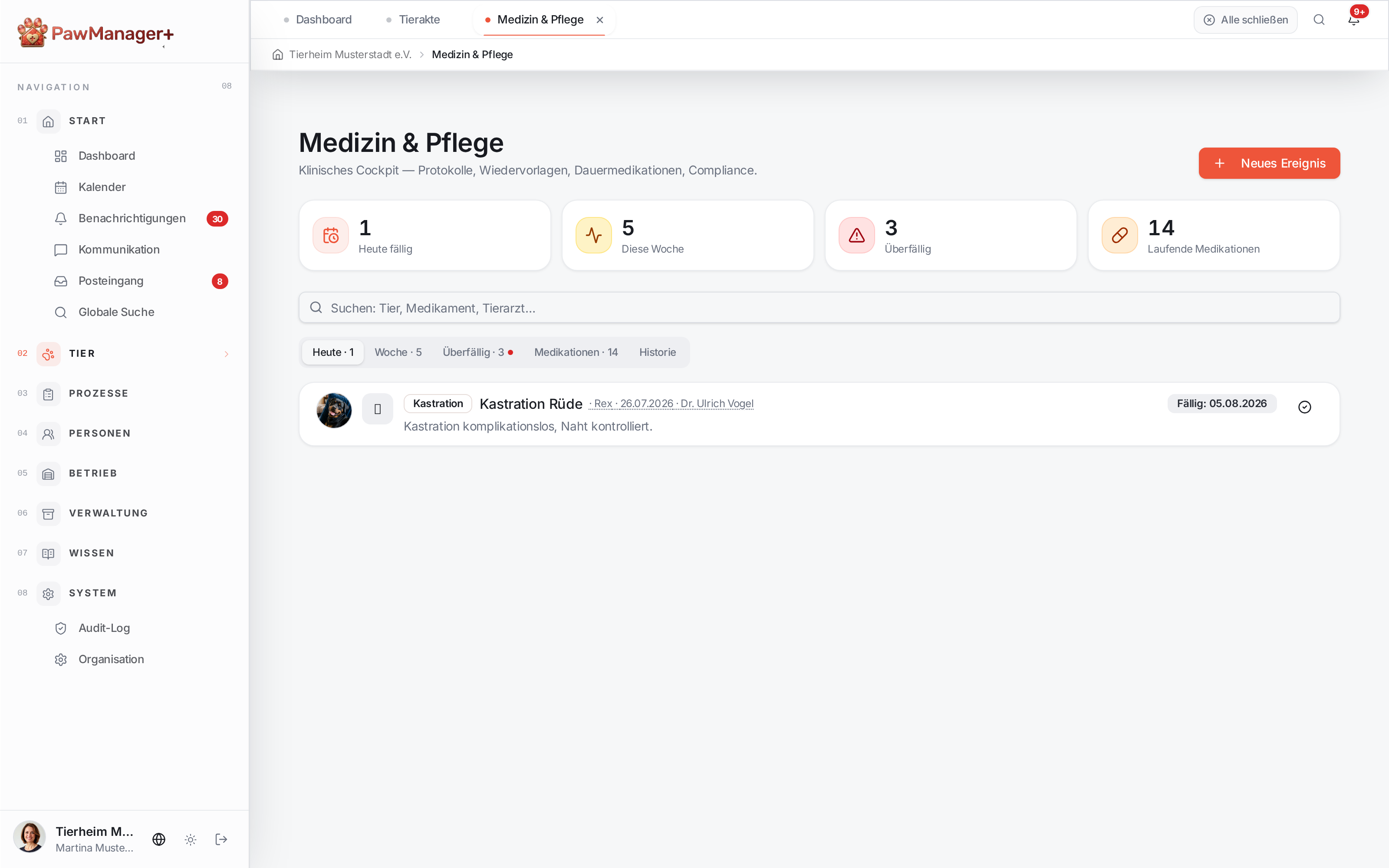Click the Tierheim Musterstadt e.V. breadcrumb
The height and width of the screenshot is (868, 1389).
click(350, 55)
